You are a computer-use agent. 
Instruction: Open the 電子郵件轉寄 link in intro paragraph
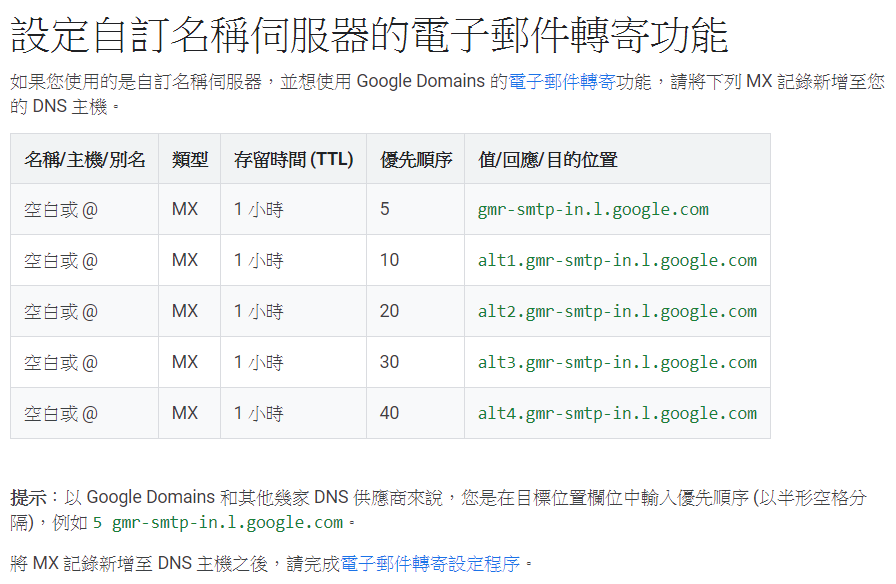tap(562, 82)
